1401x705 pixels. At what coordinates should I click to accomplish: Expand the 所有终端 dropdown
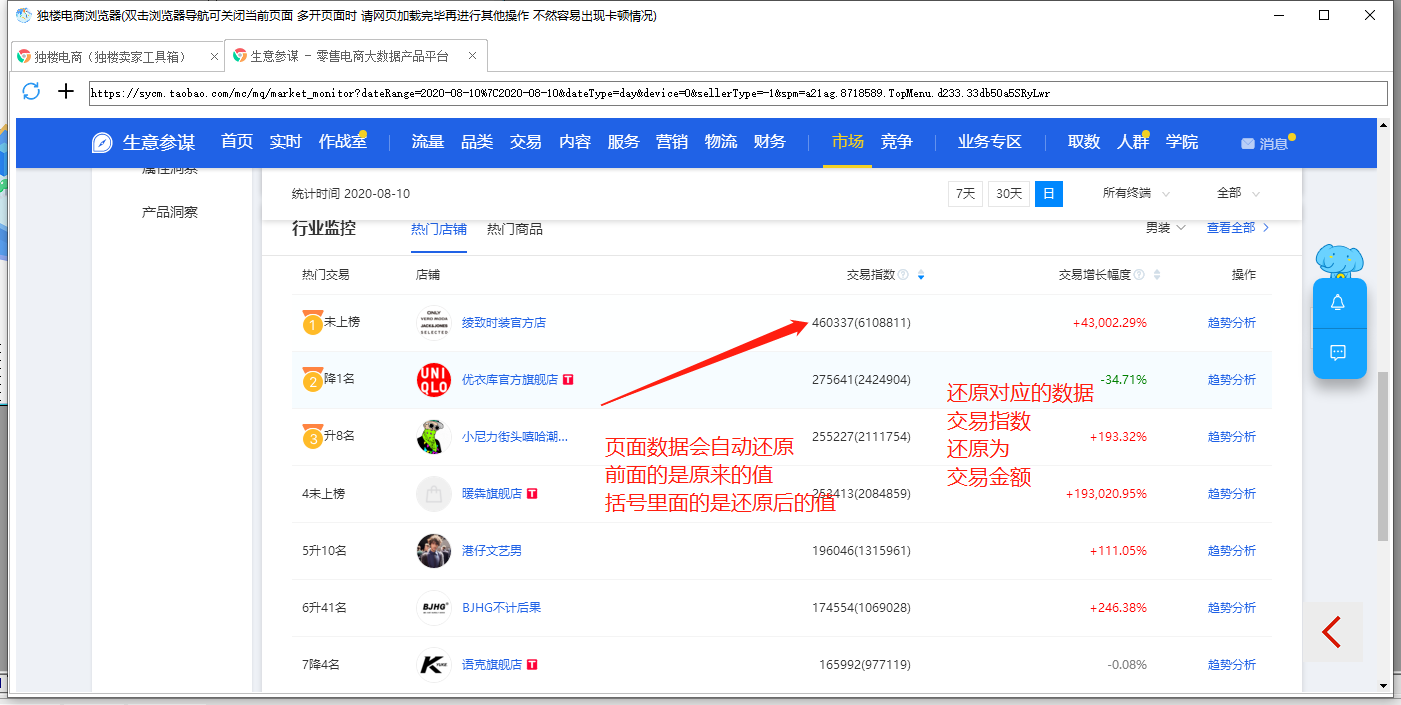pyautogui.click(x=1136, y=194)
